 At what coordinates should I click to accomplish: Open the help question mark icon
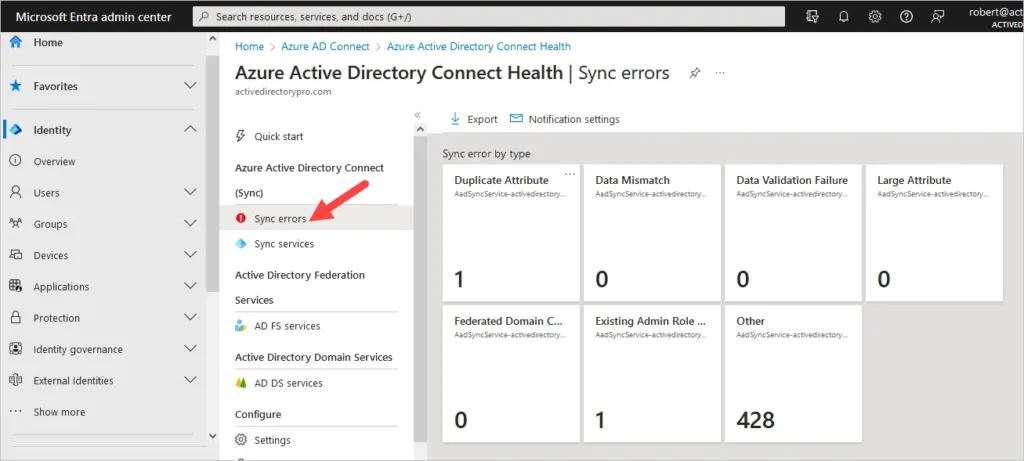pos(906,17)
